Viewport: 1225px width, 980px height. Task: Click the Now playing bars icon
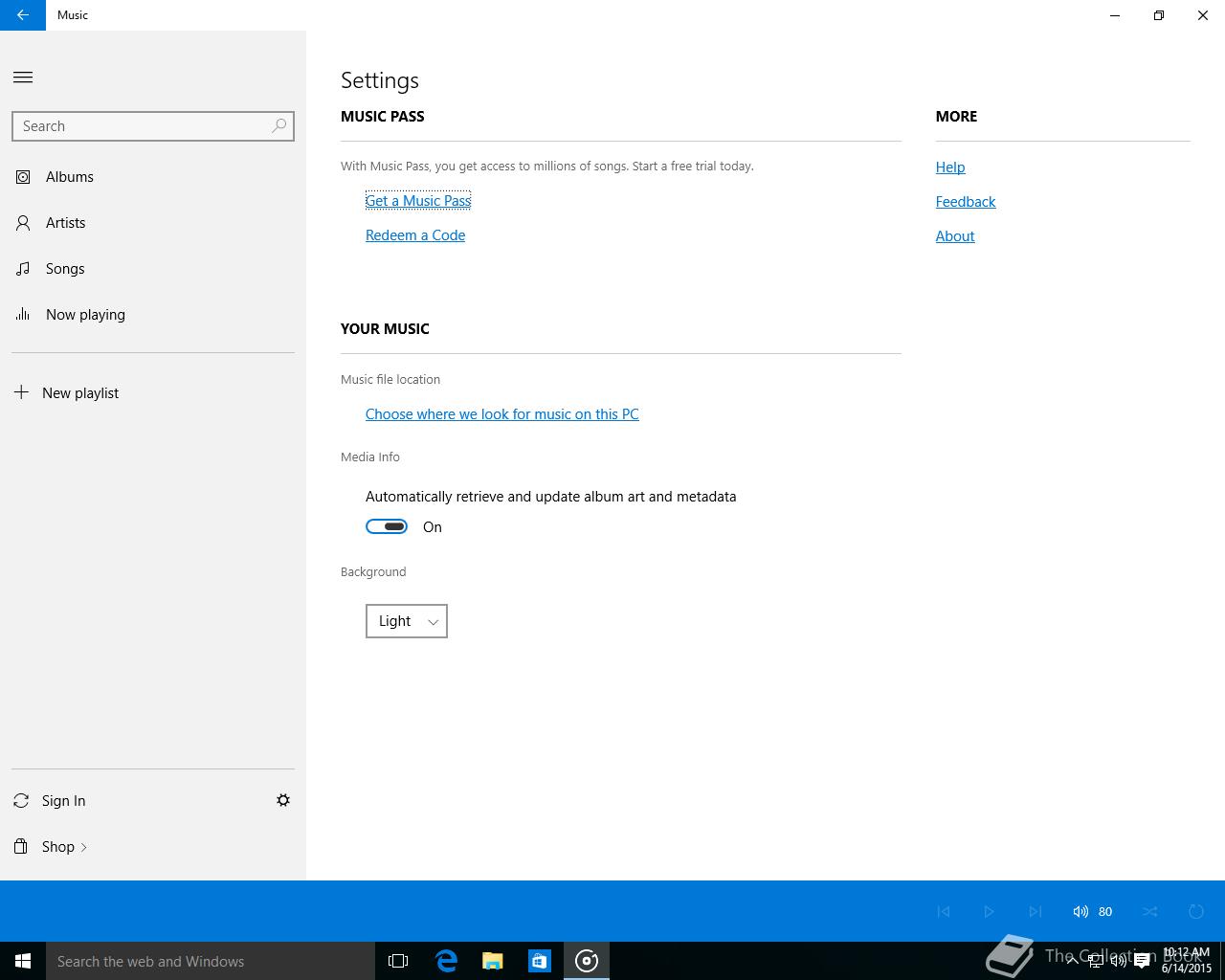[x=23, y=314]
